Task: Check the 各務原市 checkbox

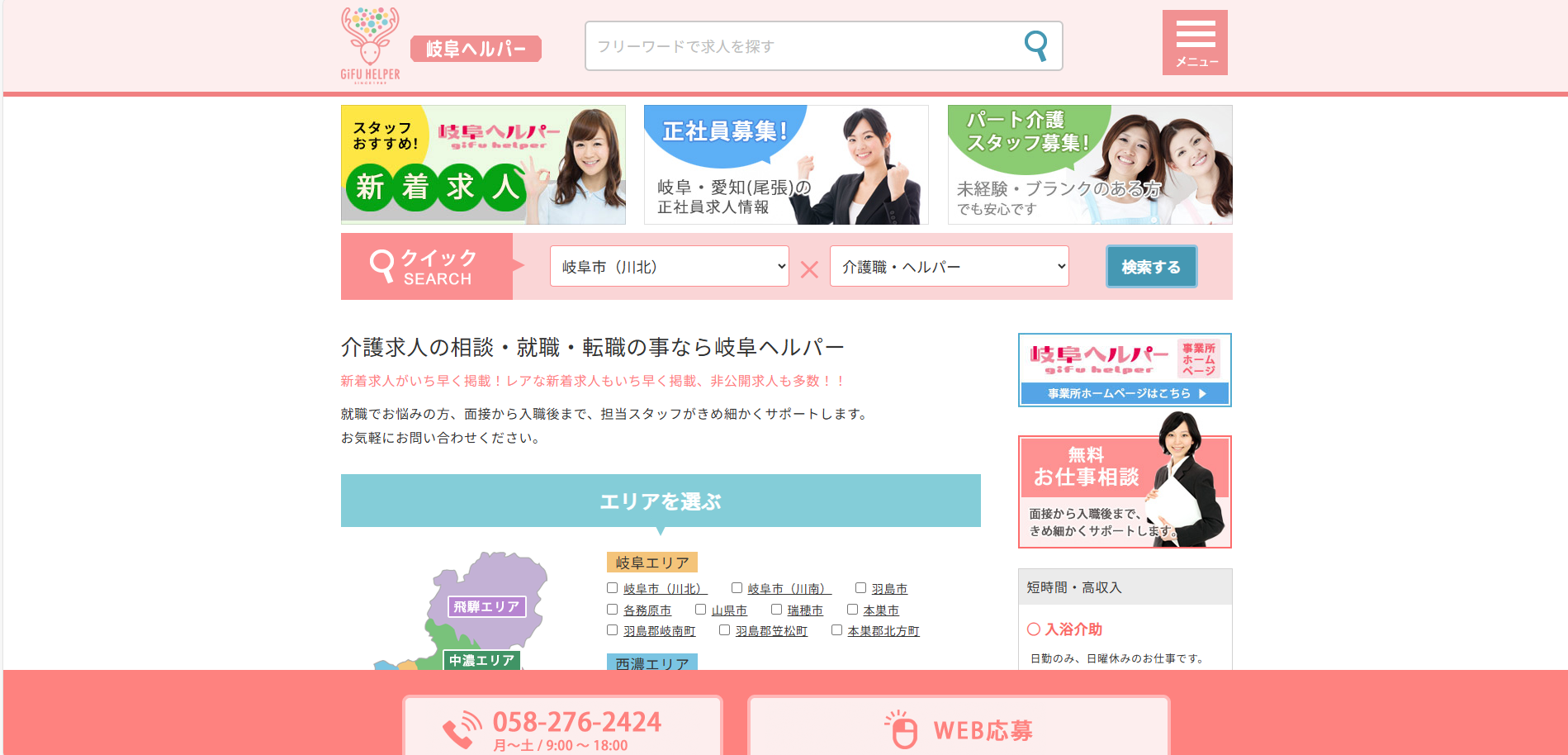Action: tap(613, 610)
